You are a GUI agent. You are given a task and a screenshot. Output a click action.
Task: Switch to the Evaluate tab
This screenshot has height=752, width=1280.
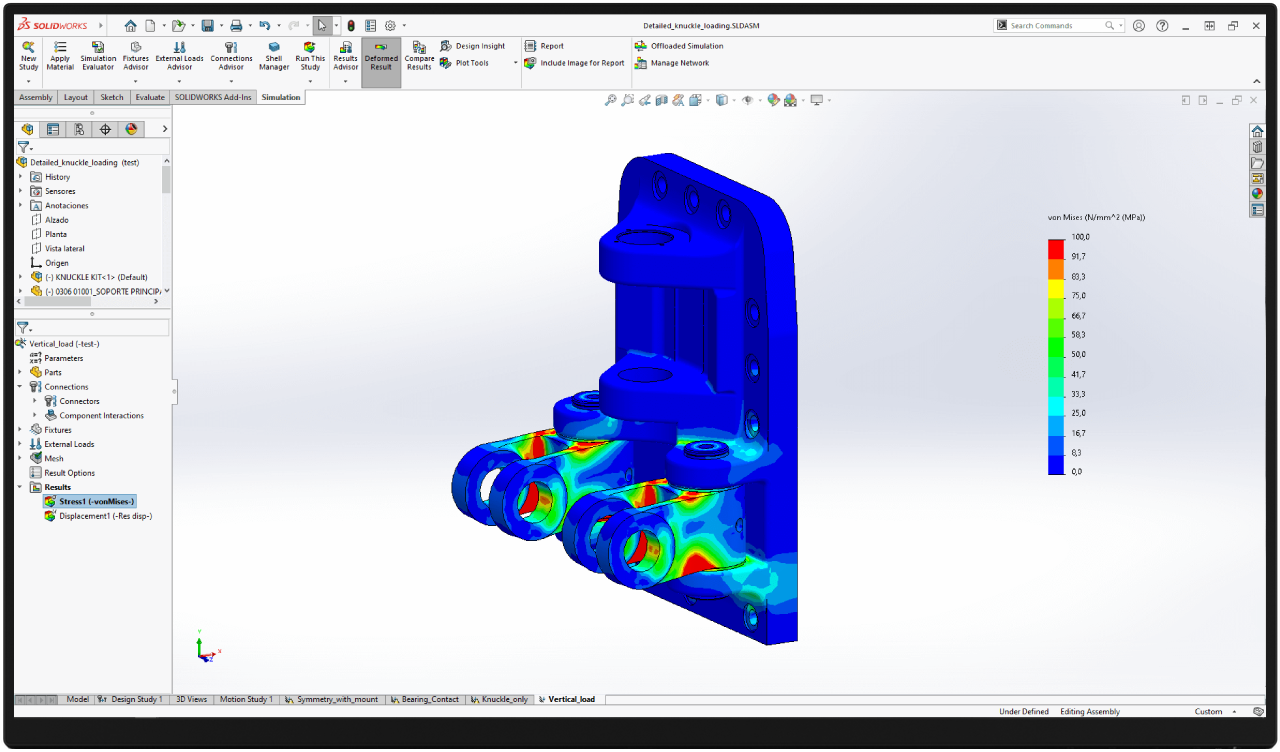(150, 97)
